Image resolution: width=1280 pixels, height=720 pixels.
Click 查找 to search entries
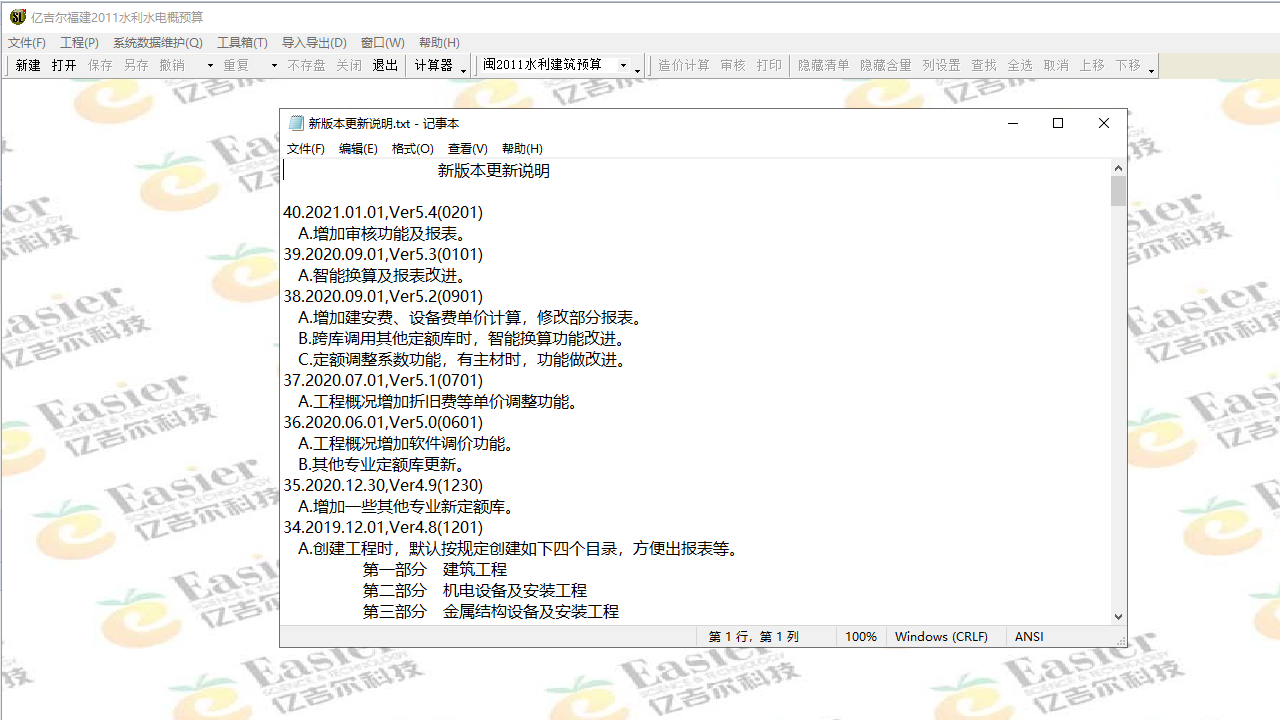point(983,65)
